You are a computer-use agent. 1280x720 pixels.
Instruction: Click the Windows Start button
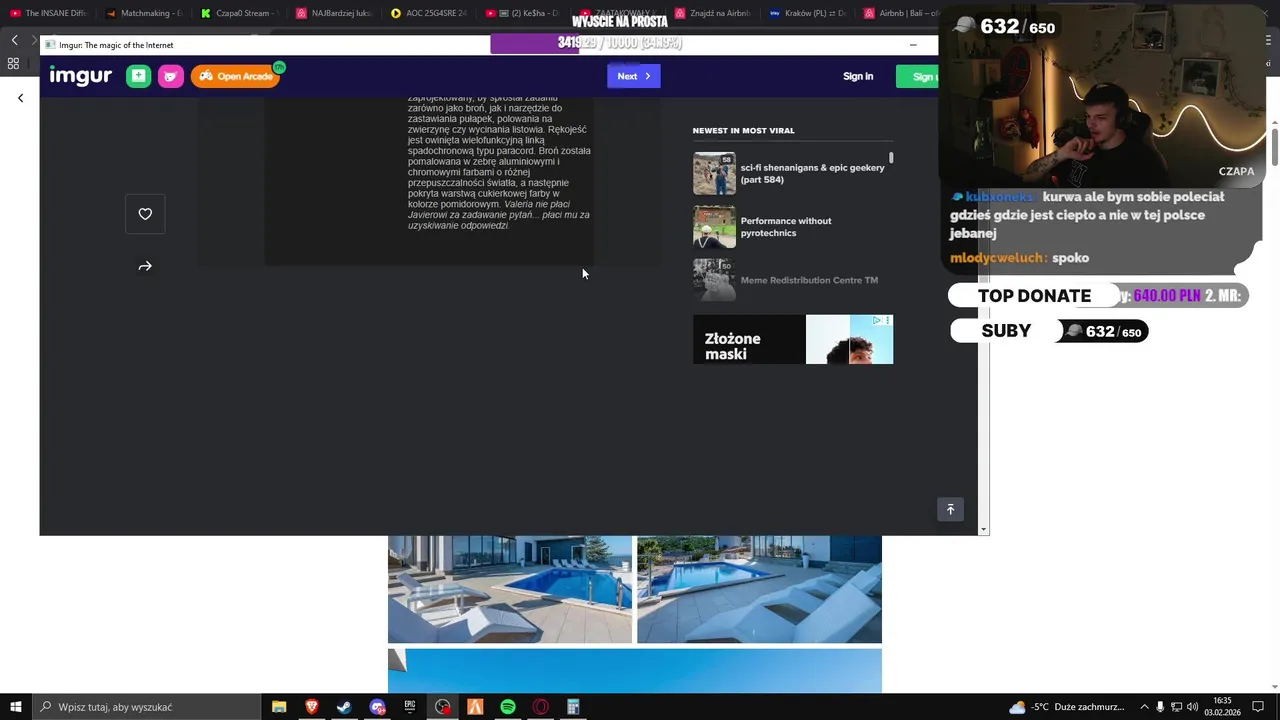pyautogui.click(x=15, y=707)
